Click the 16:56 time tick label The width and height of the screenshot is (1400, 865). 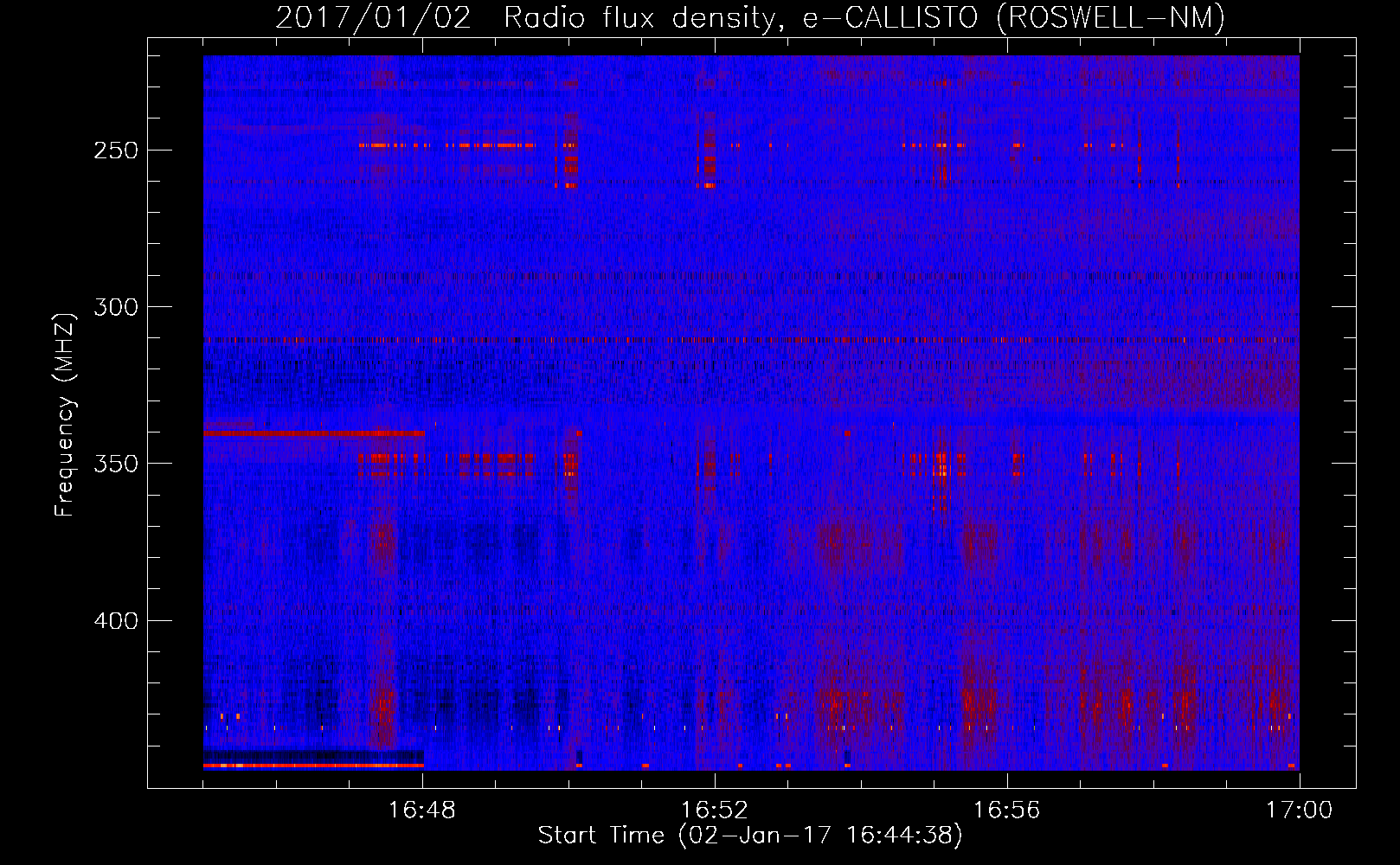(1007, 811)
